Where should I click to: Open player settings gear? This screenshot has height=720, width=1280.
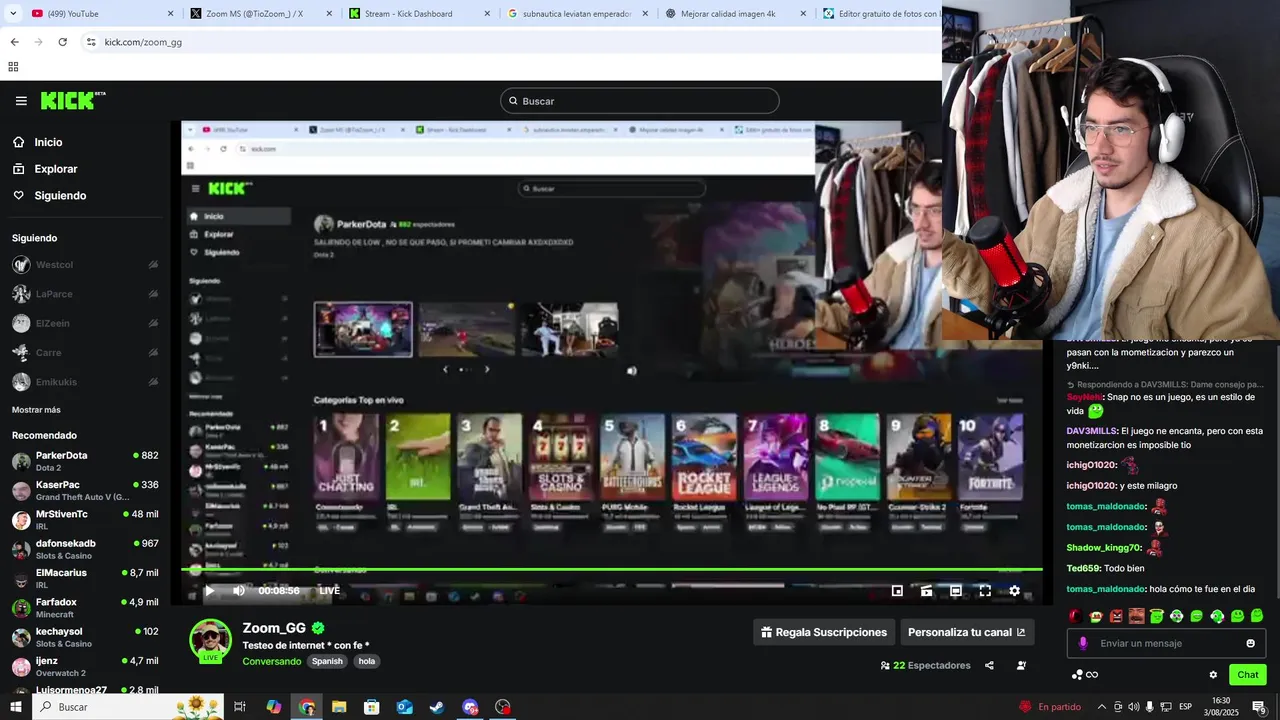pos(1014,591)
